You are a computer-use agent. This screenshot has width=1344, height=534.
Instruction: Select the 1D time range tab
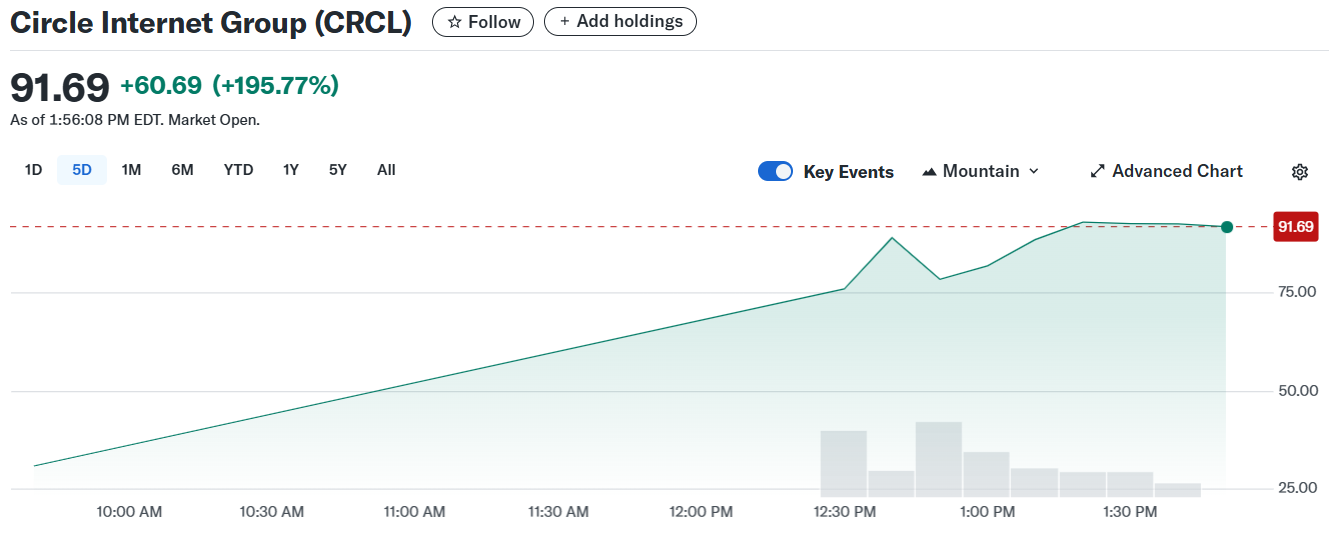coord(33,170)
